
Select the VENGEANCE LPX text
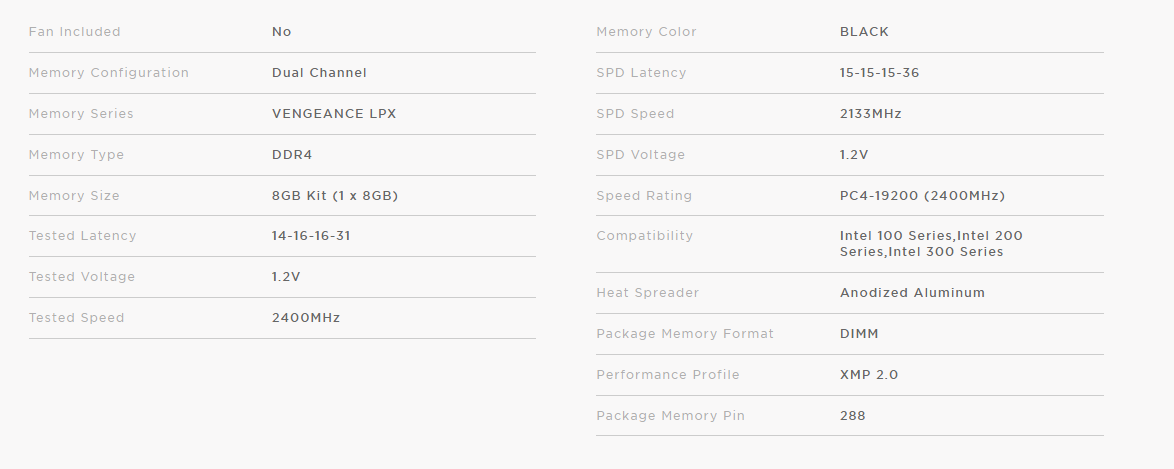click(x=334, y=114)
